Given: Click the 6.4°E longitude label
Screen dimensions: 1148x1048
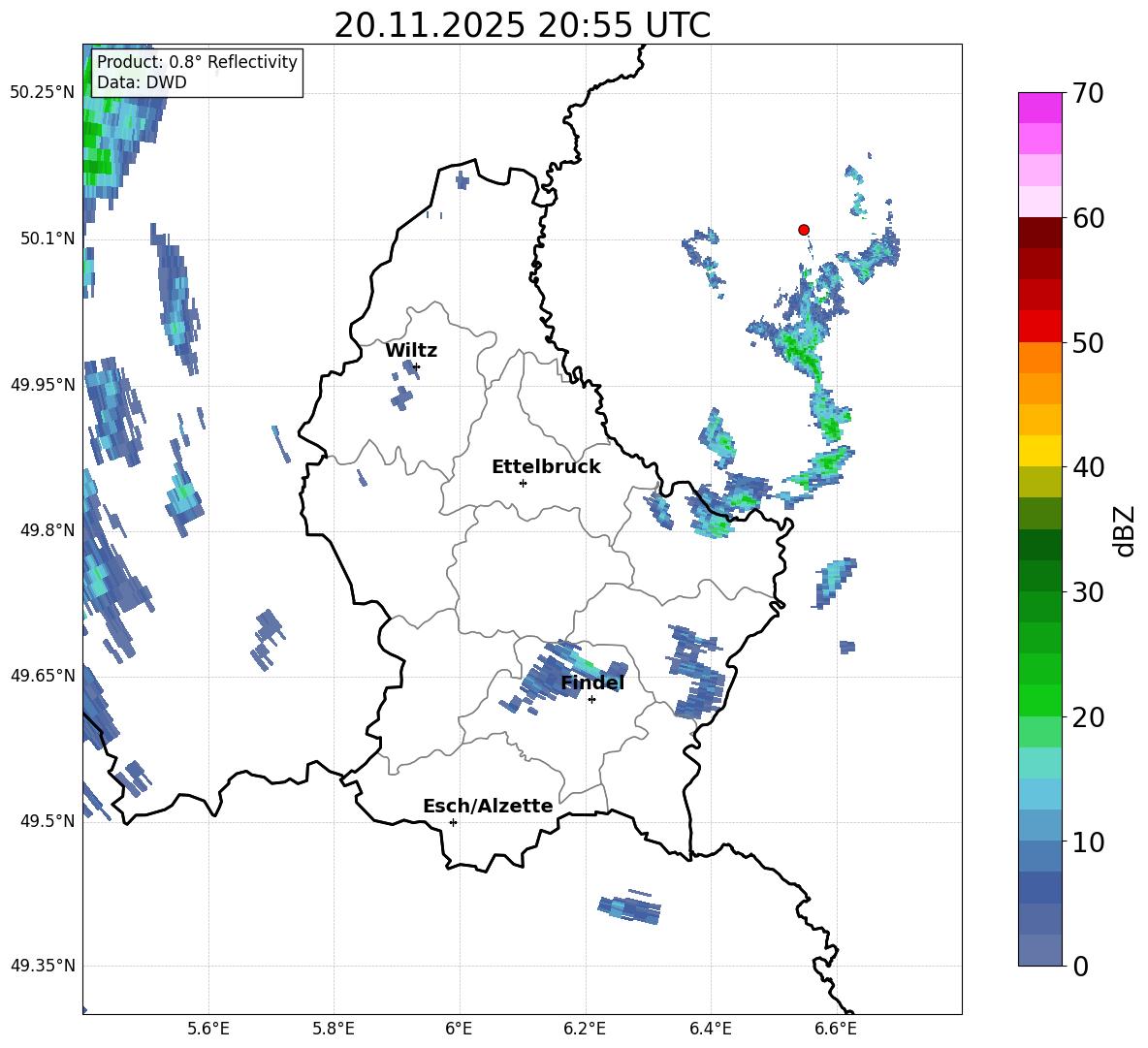Looking at the screenshot, I should click(710, 1029).
